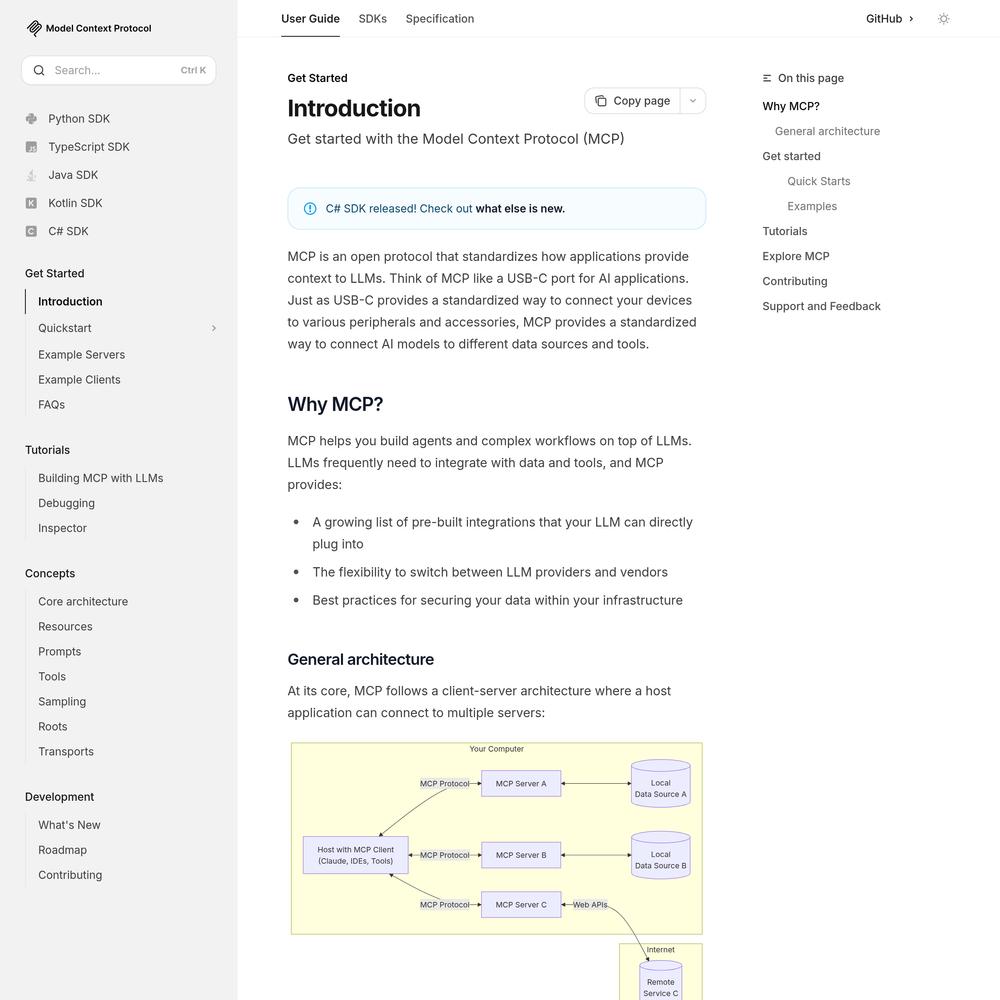Click the Copy page button

633,101
